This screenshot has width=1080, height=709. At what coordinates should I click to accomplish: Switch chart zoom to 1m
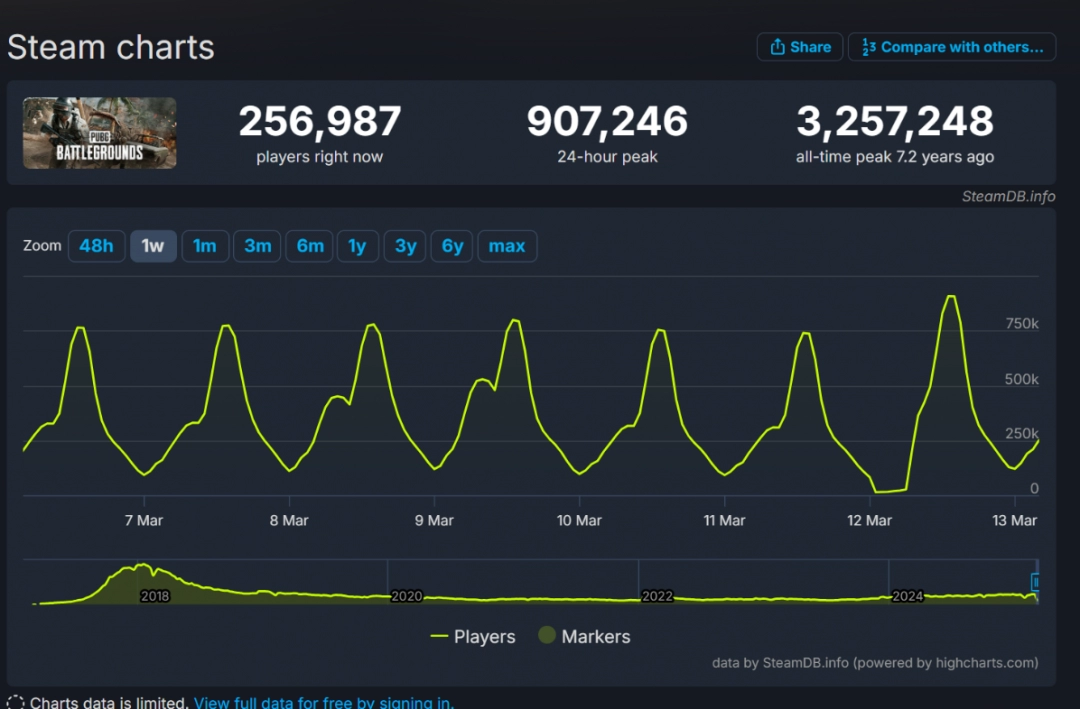point(205,246)
